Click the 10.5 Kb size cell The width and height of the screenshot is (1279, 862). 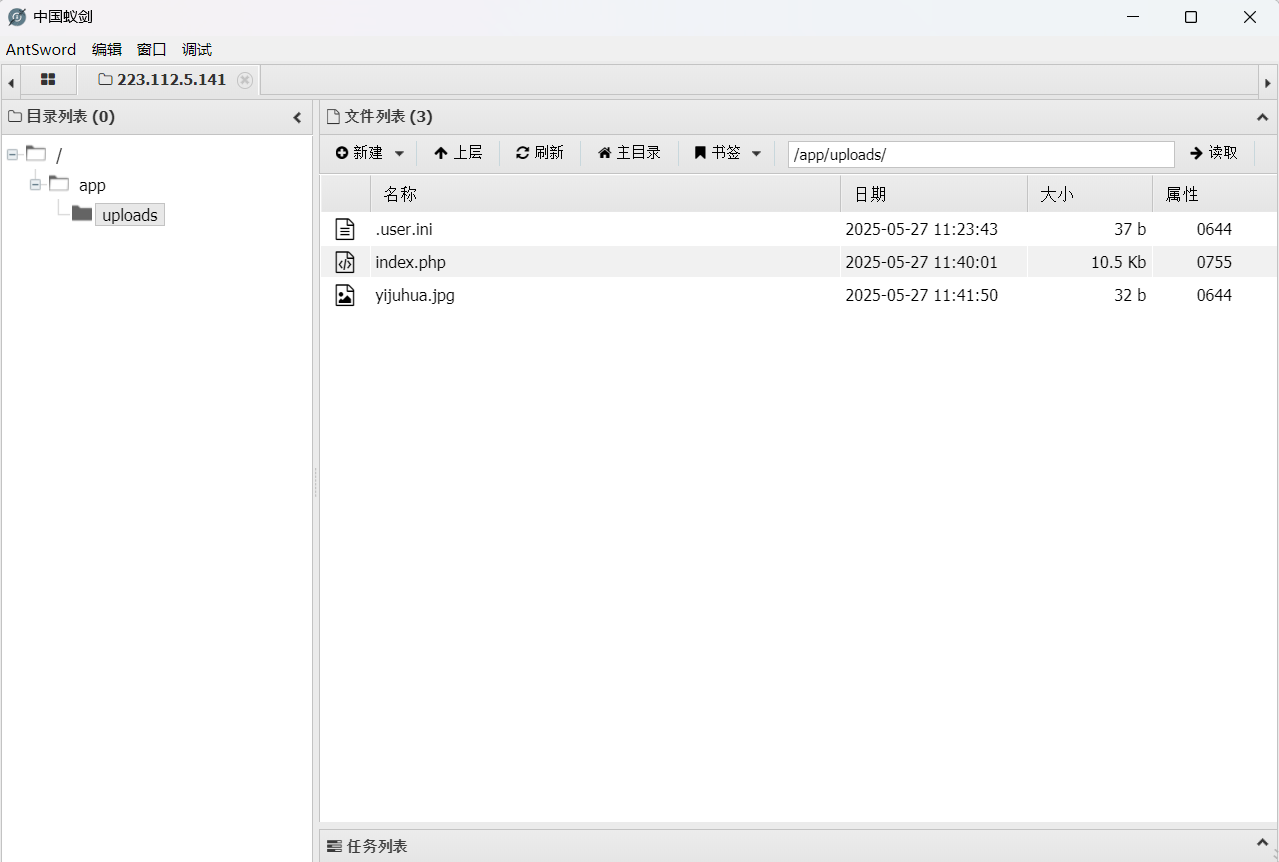point(1118,262)
